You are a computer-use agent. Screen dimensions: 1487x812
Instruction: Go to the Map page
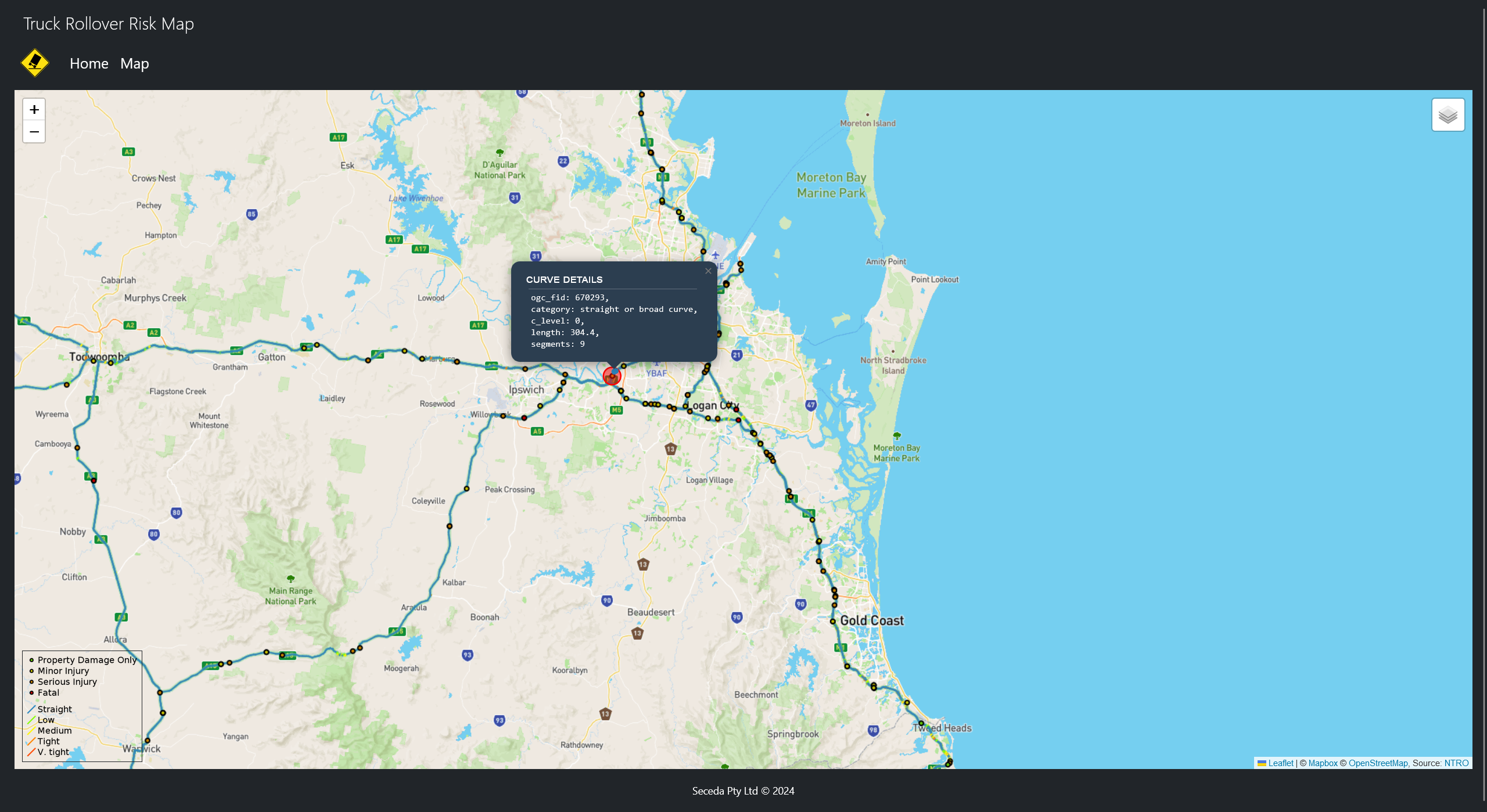click(x=134, y=63)
